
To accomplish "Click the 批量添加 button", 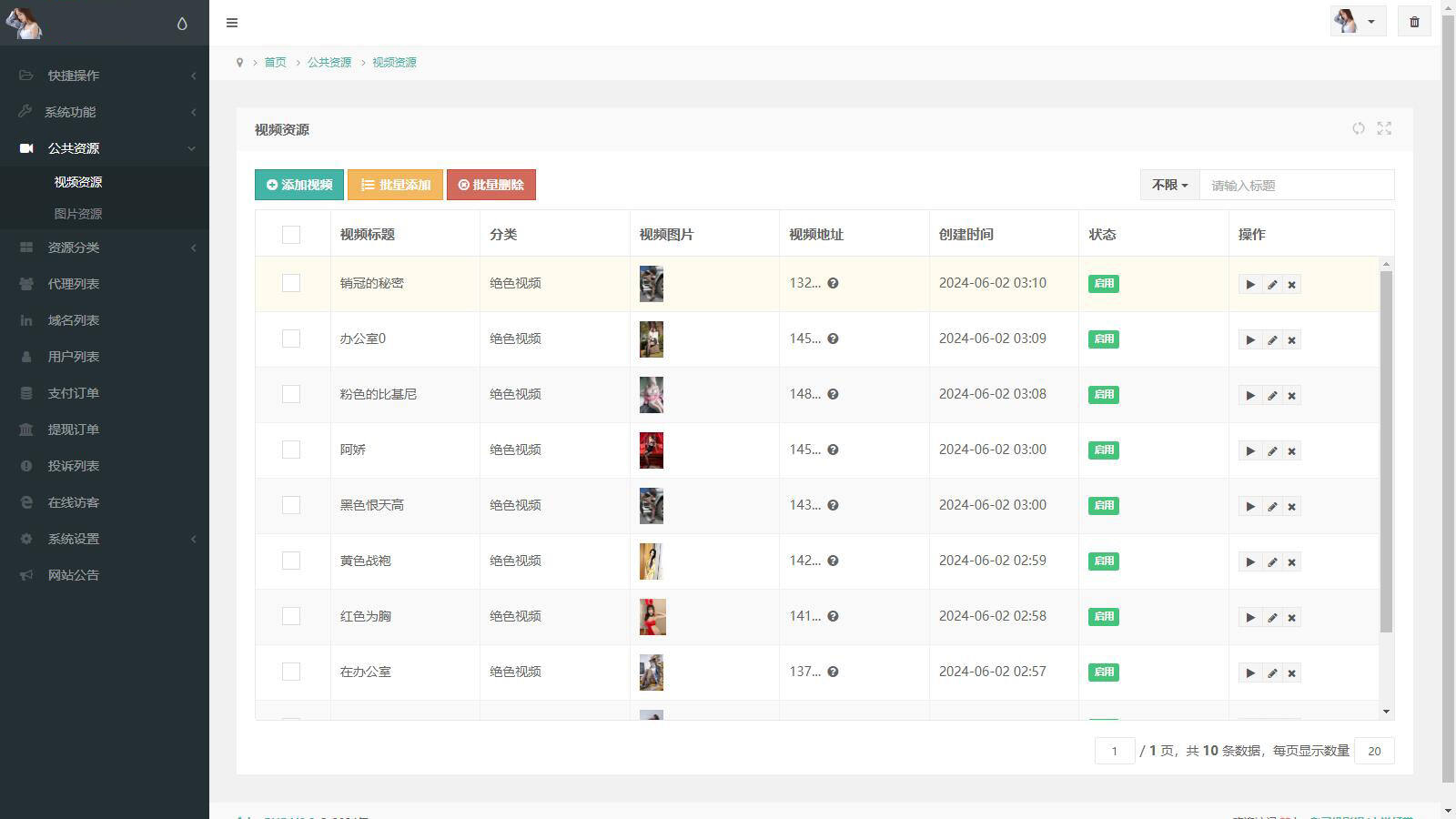I will 395,185.
